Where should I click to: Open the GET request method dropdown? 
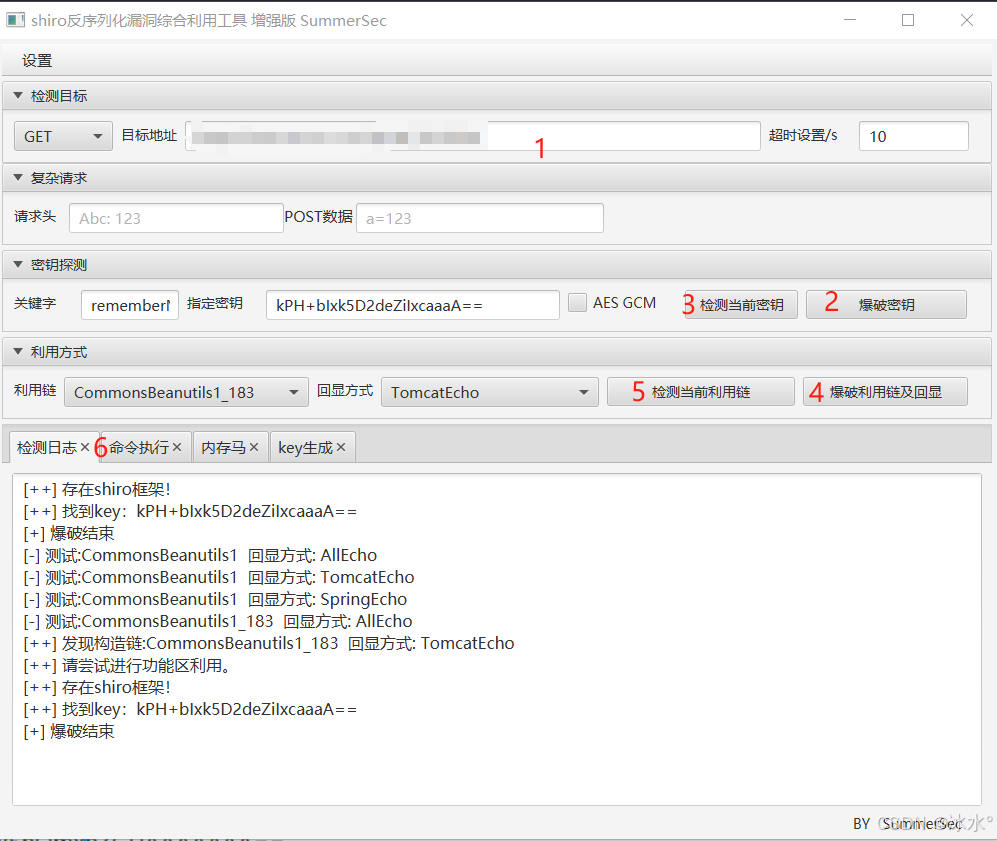[97, 135]
